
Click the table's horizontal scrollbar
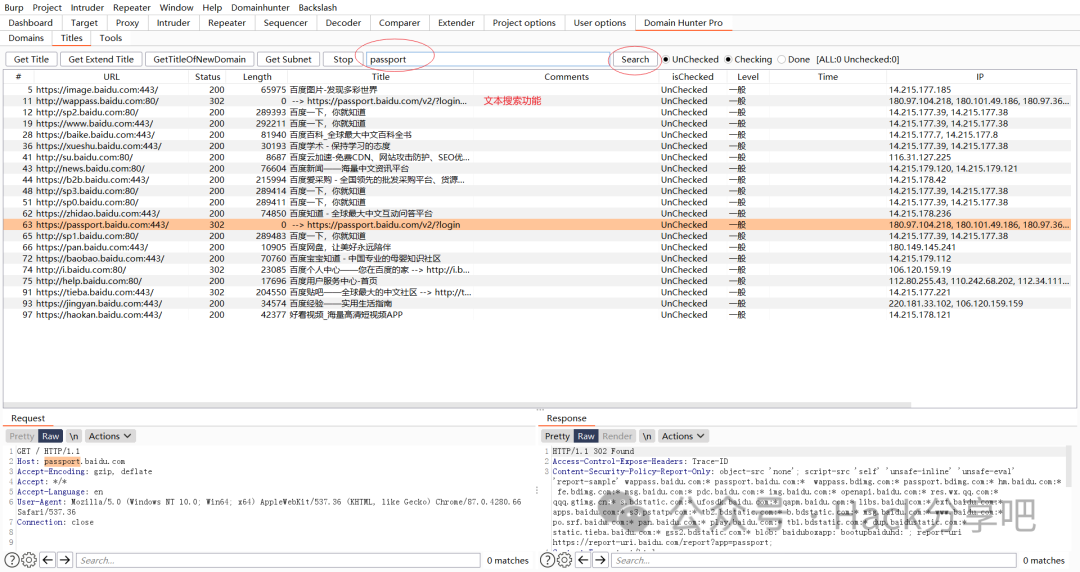[x=458, y=405]
